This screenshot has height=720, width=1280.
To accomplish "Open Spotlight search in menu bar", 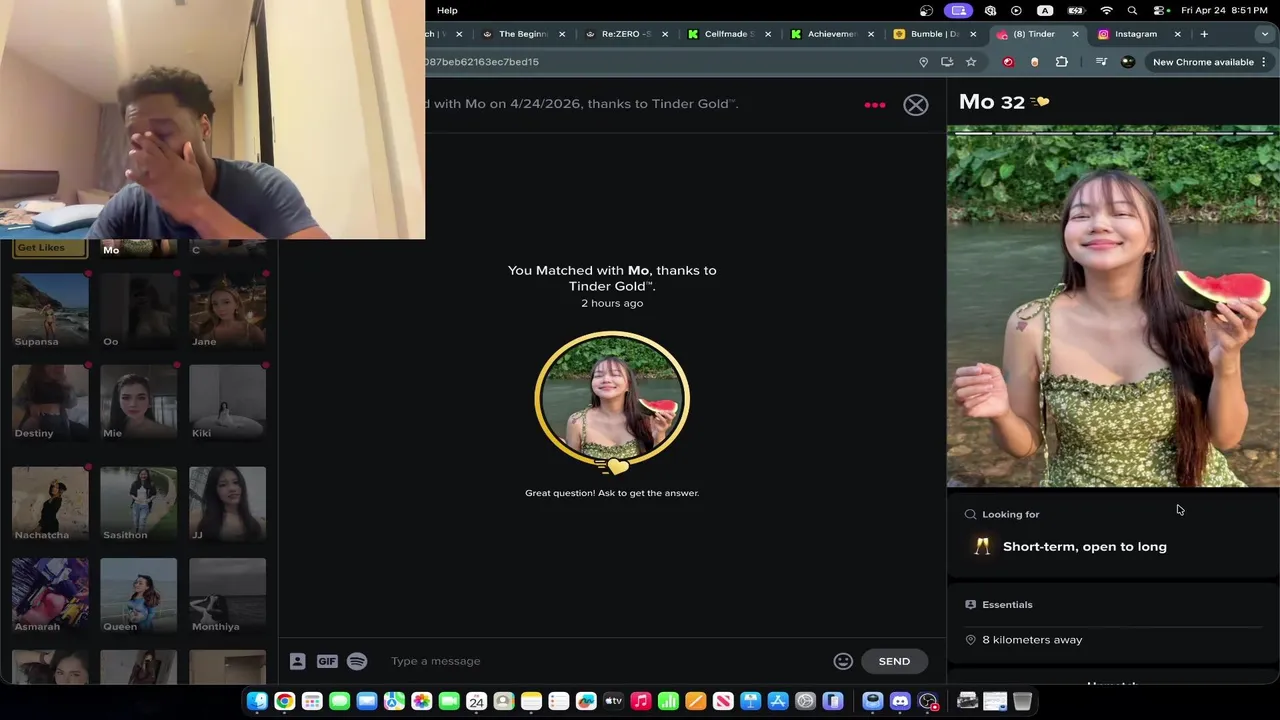I will pos(1132,10).
